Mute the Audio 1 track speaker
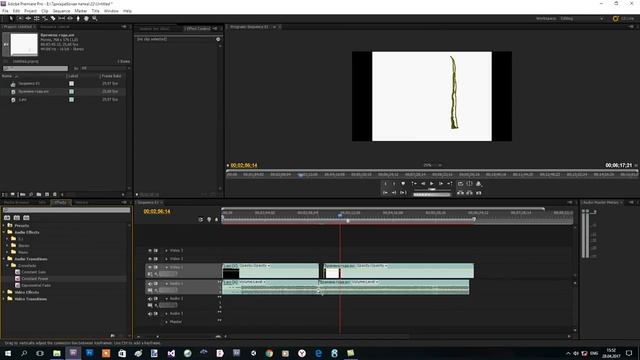 pyautogui.click(x=150, y=284)
